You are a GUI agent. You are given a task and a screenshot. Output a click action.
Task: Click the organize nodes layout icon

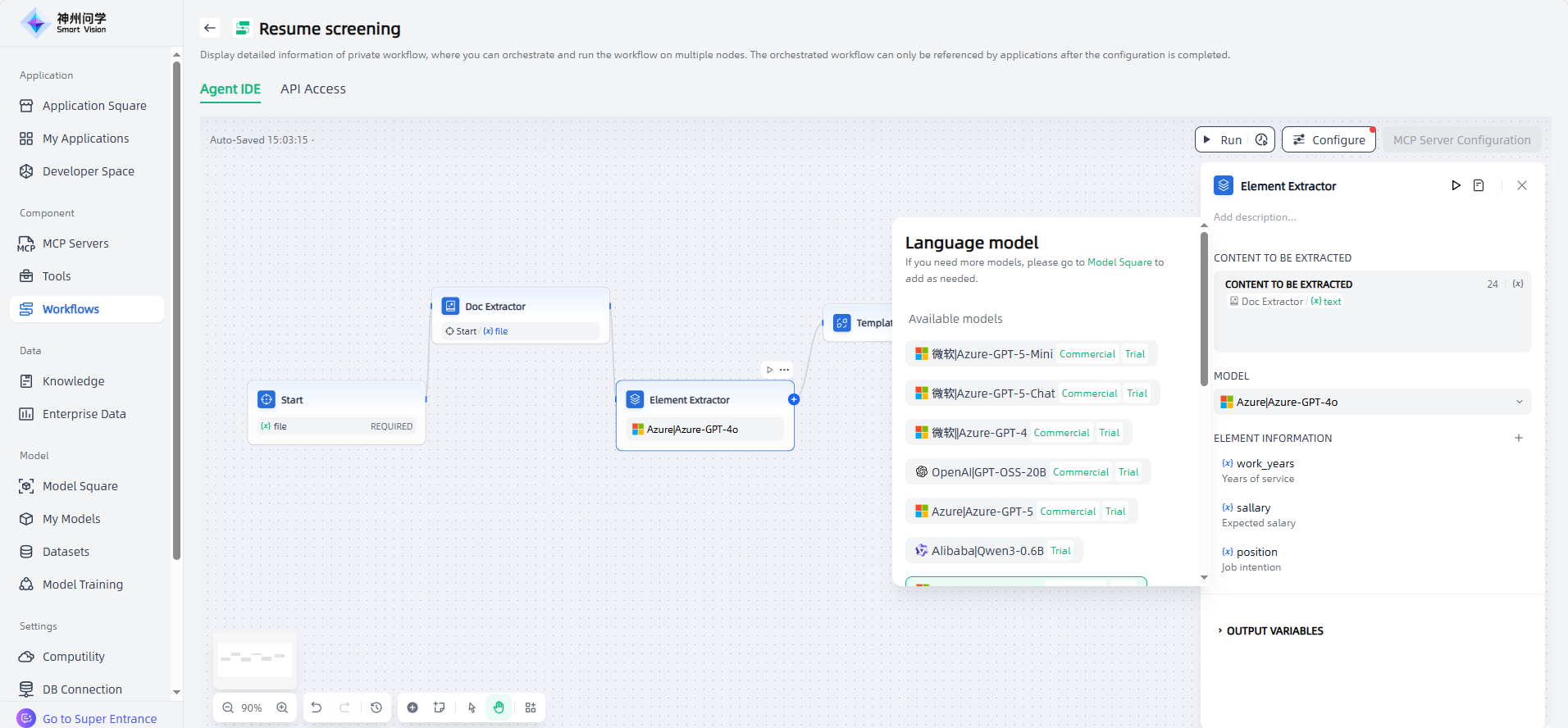pyautogui.click(x=531, y=708)
